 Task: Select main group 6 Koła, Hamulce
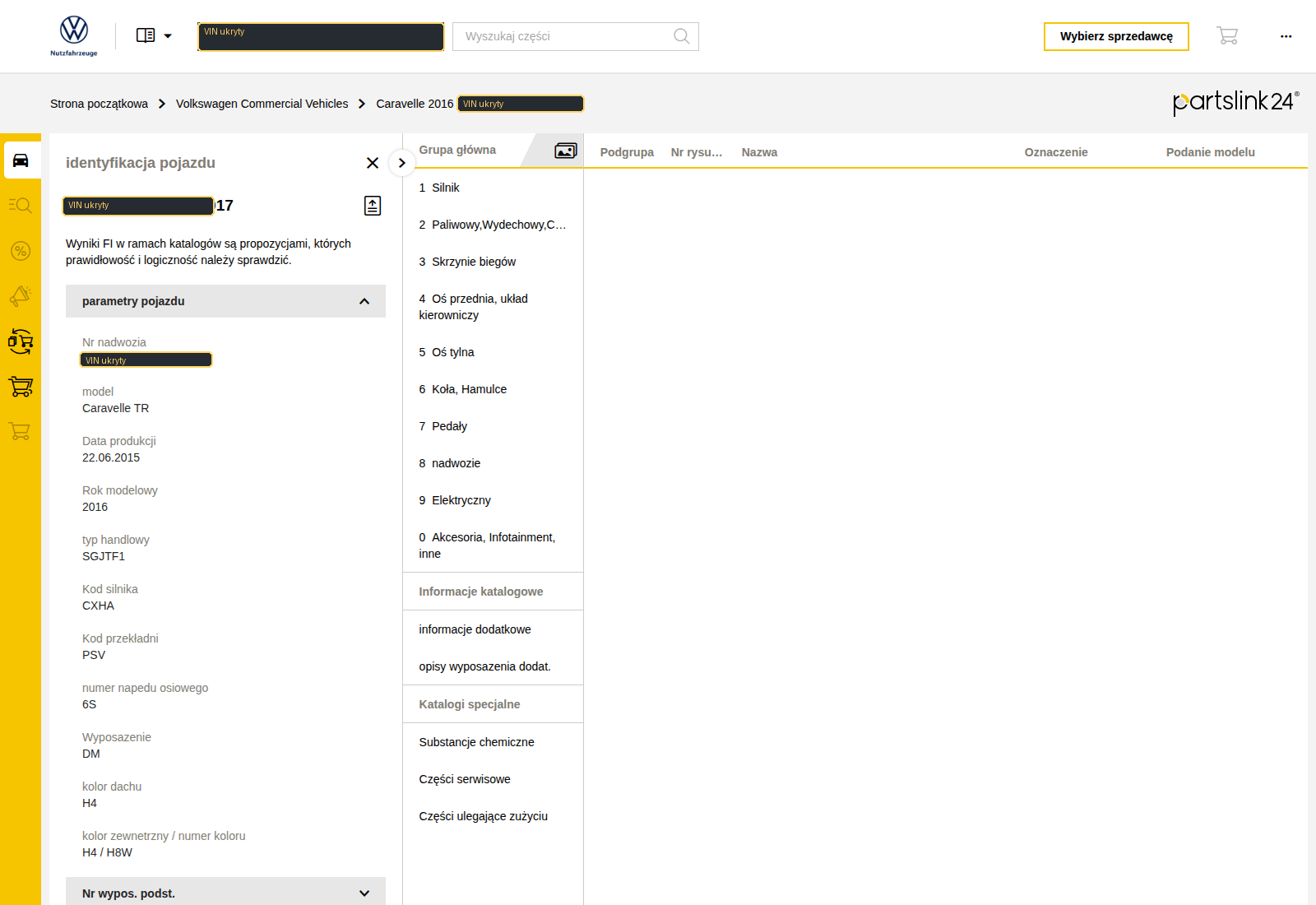click(x=493, y=389)
